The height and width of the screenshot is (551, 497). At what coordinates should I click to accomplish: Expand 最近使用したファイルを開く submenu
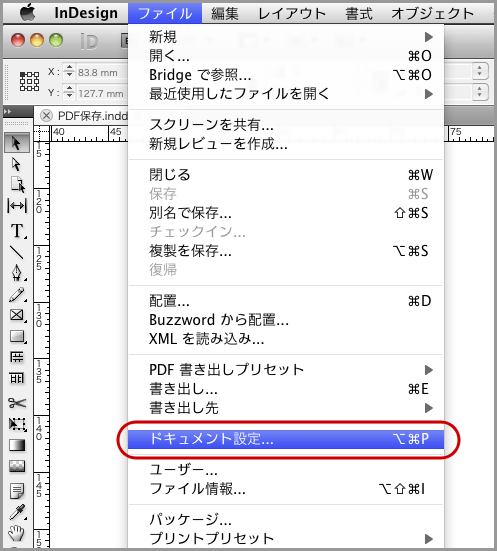coord(286,93)
